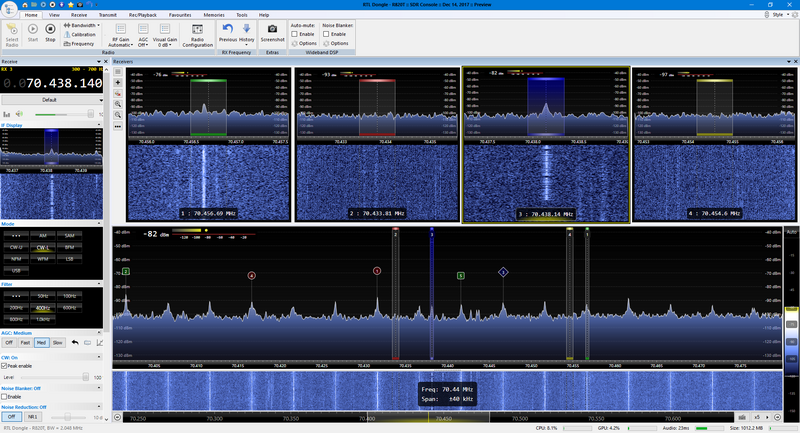The height and width of the screenshot is (433, 800).
Task: Collapse the IF Display section
Action: (99, 125)
